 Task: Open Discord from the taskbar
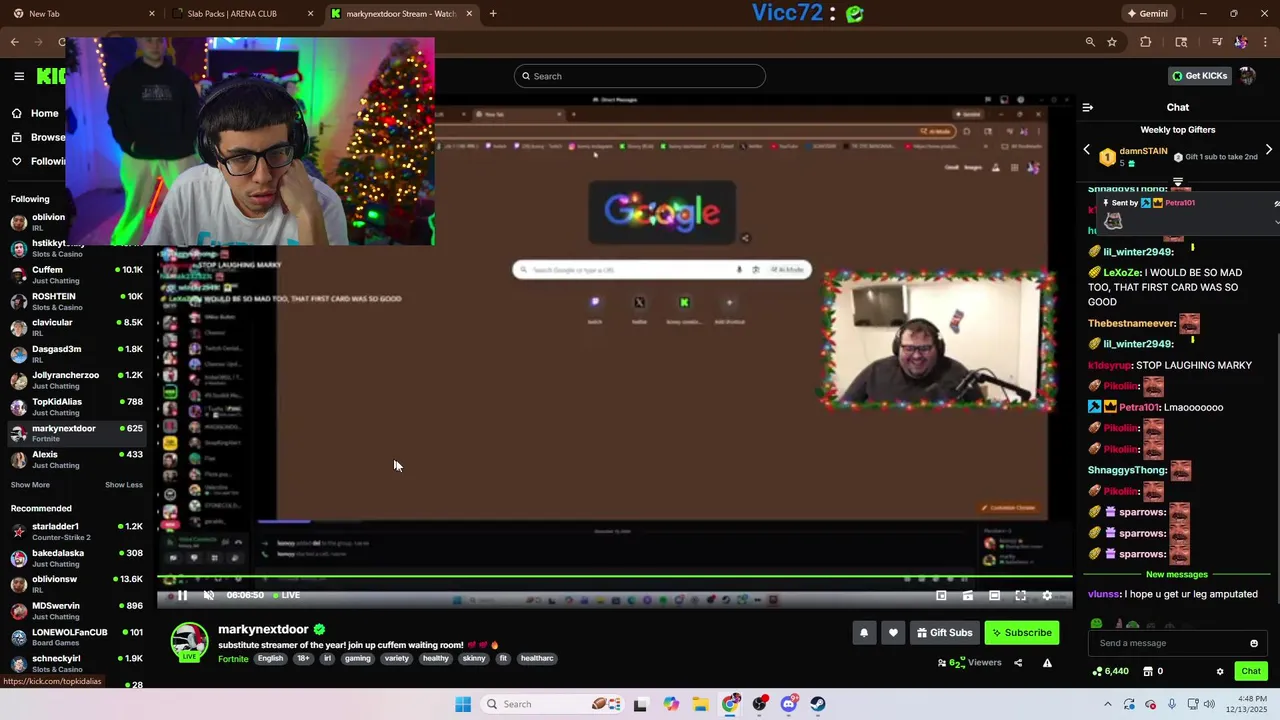(x=789, y=704)
